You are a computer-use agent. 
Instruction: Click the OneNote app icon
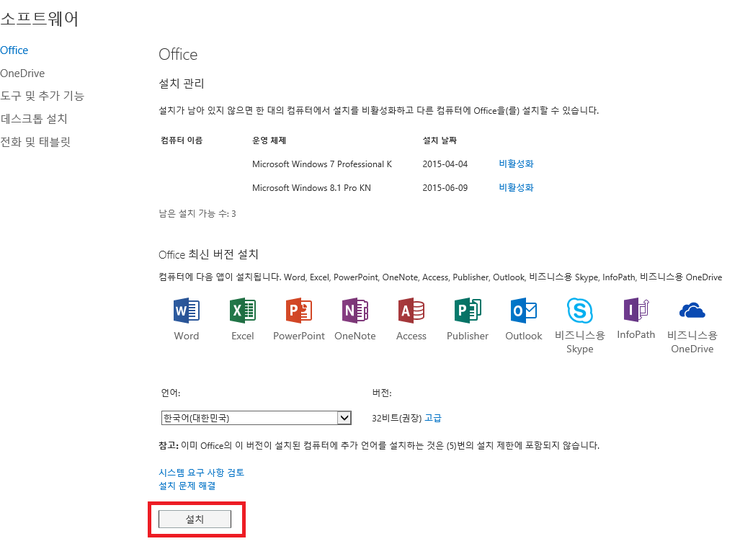[x=355, y=311]
